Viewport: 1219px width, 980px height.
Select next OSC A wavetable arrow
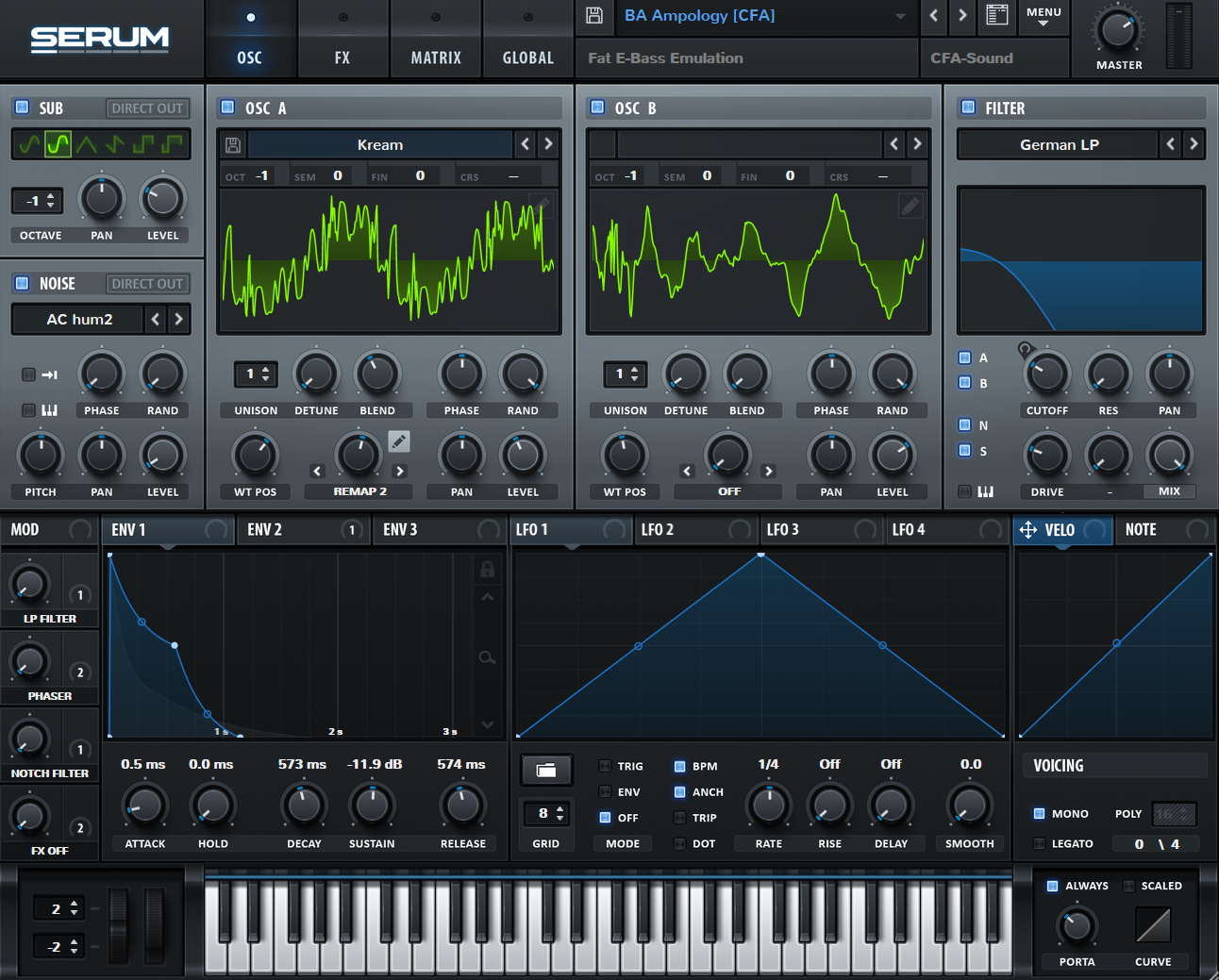[548, 144]
